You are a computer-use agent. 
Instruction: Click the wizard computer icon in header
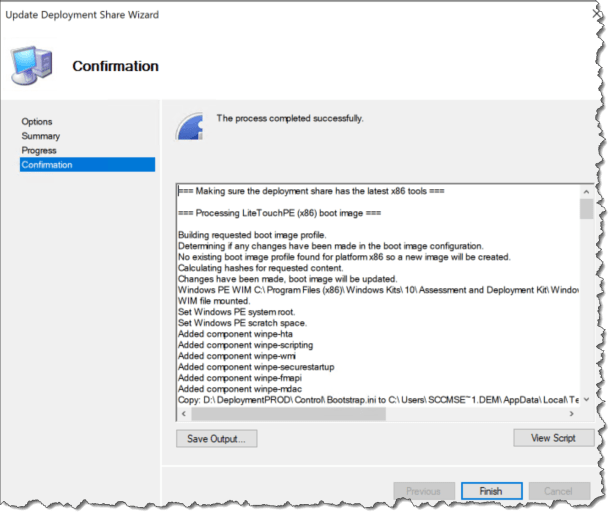[32, 65]
